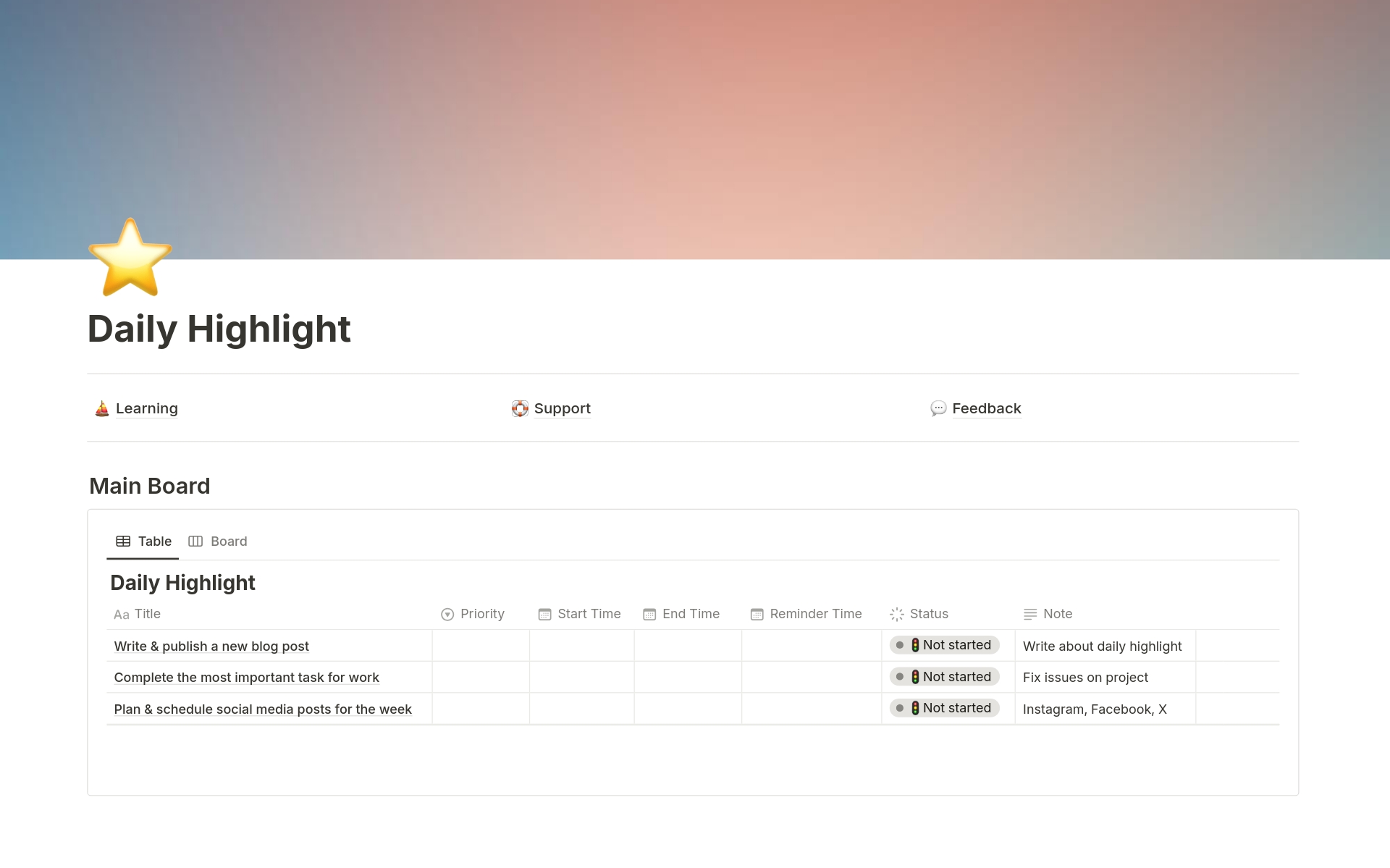Open status dropdown for blog post row
This screenshot has width=1390, height=868.
(x=944, y=645)
